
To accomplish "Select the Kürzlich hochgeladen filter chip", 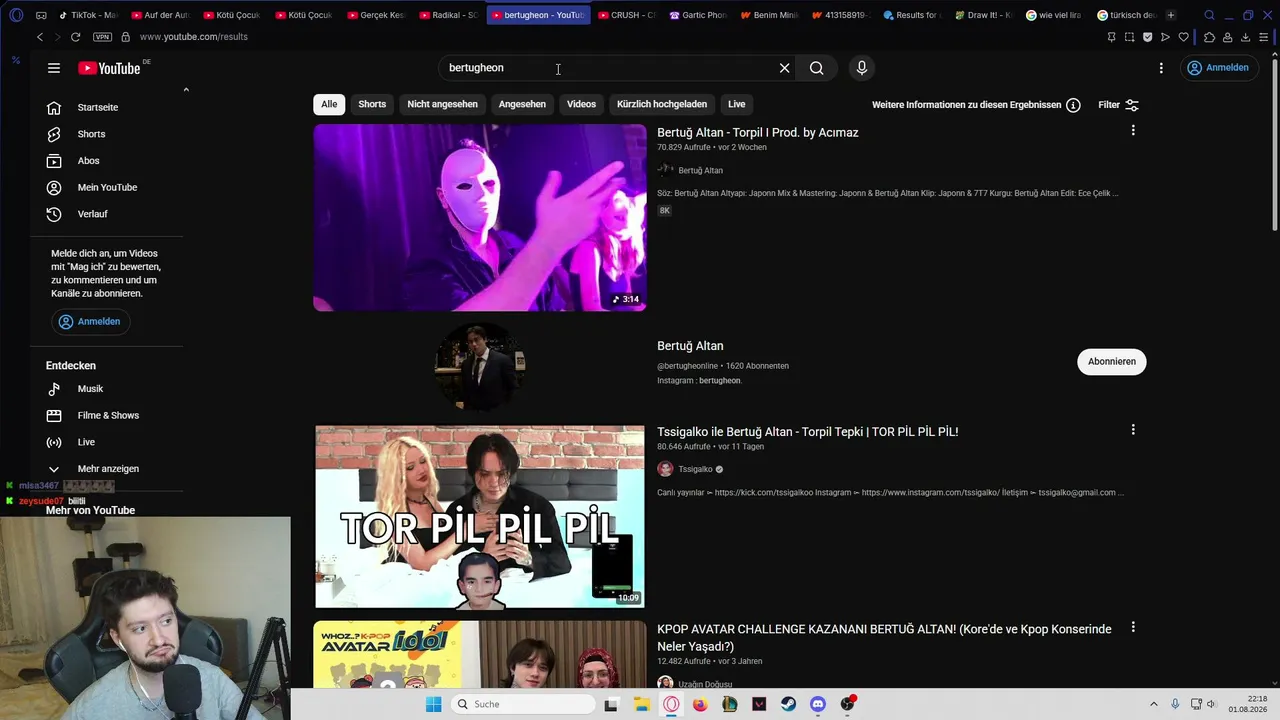I will tap(662, 104).
